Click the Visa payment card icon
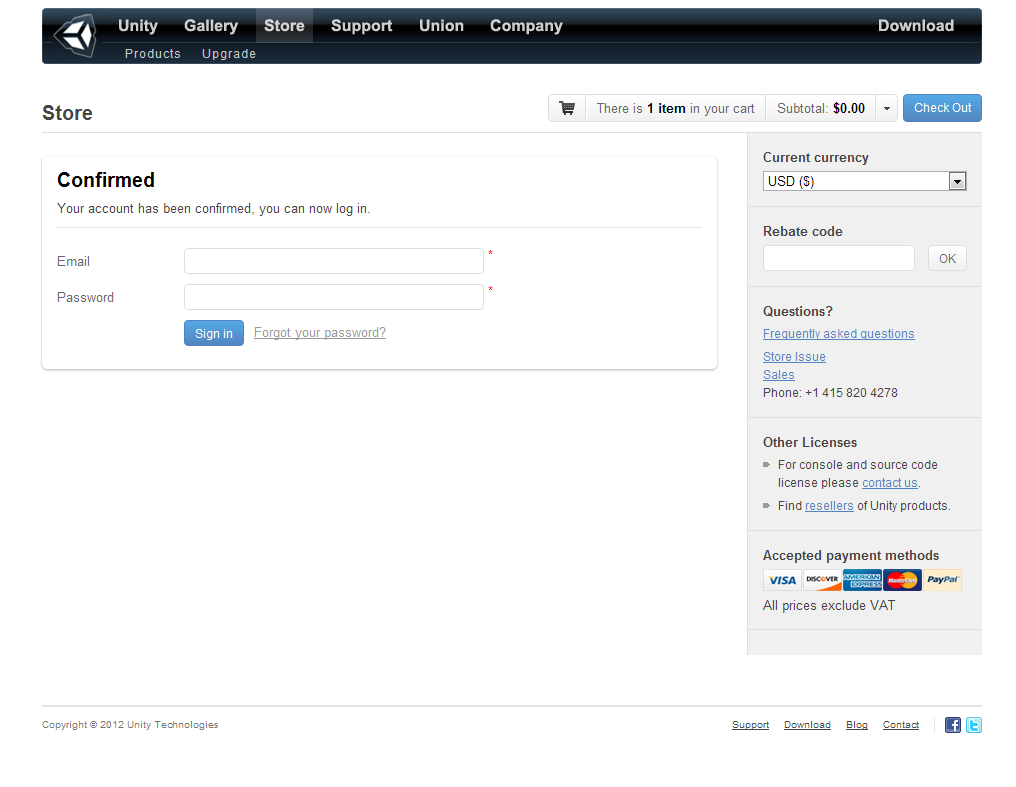1016x787 pixels. pyautogui.click(x=782, y=580)
